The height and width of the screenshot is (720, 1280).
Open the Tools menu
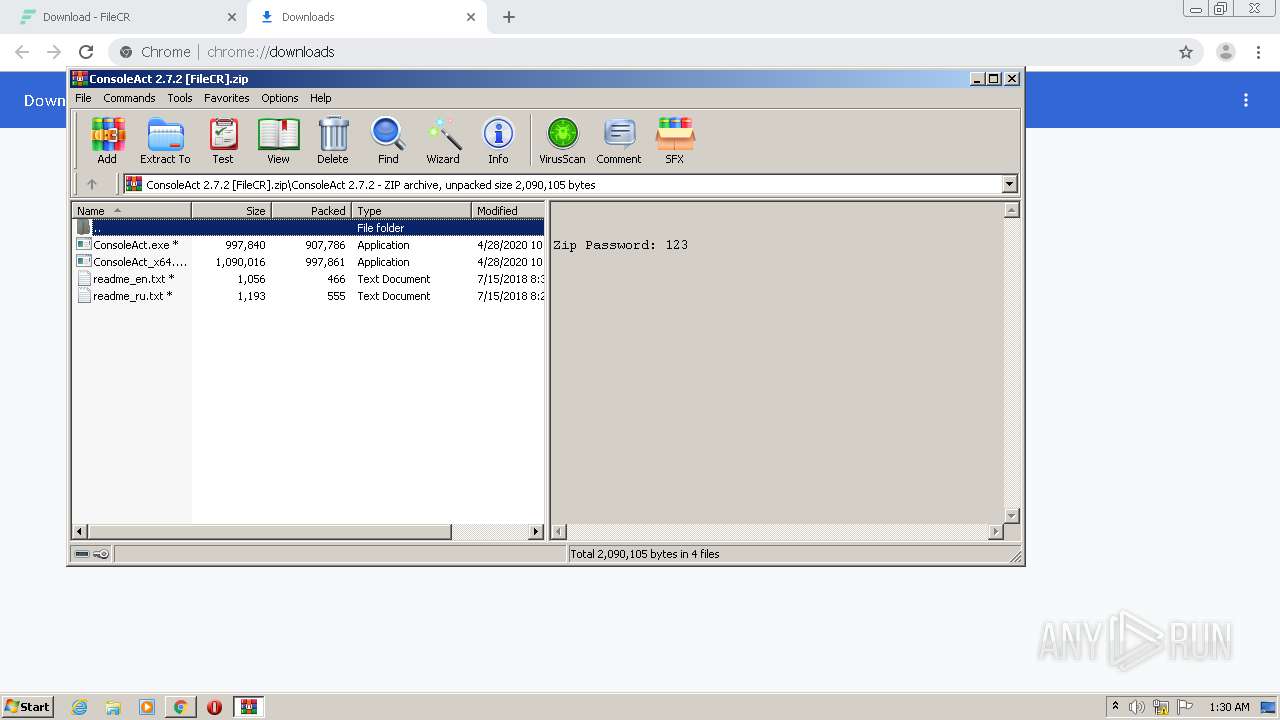(180, 98)
